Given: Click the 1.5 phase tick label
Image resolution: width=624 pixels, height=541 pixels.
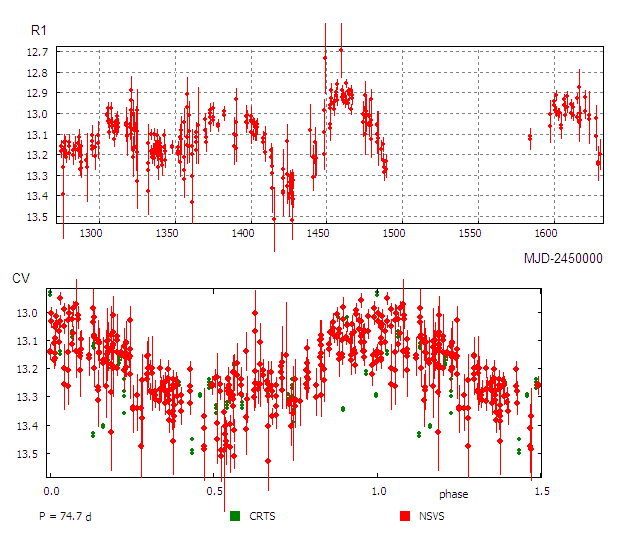Looking at the screenshot, I should [539, 492].
